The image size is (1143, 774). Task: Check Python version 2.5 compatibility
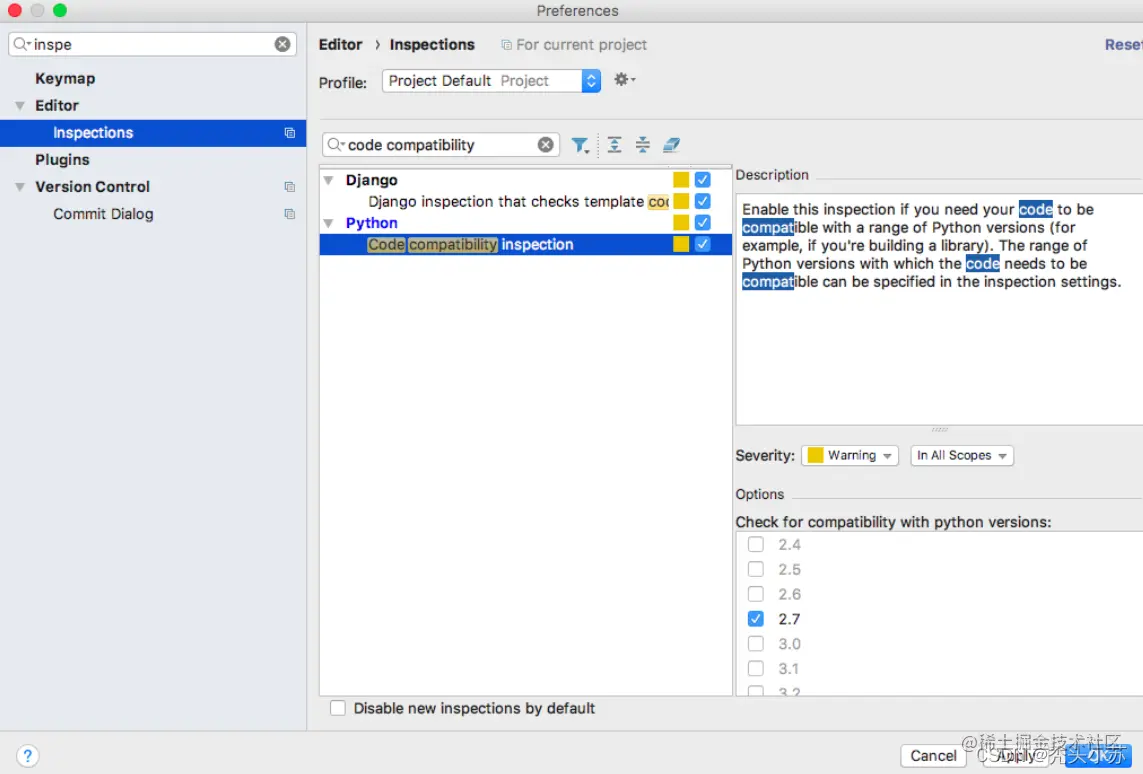click(756, 569)
